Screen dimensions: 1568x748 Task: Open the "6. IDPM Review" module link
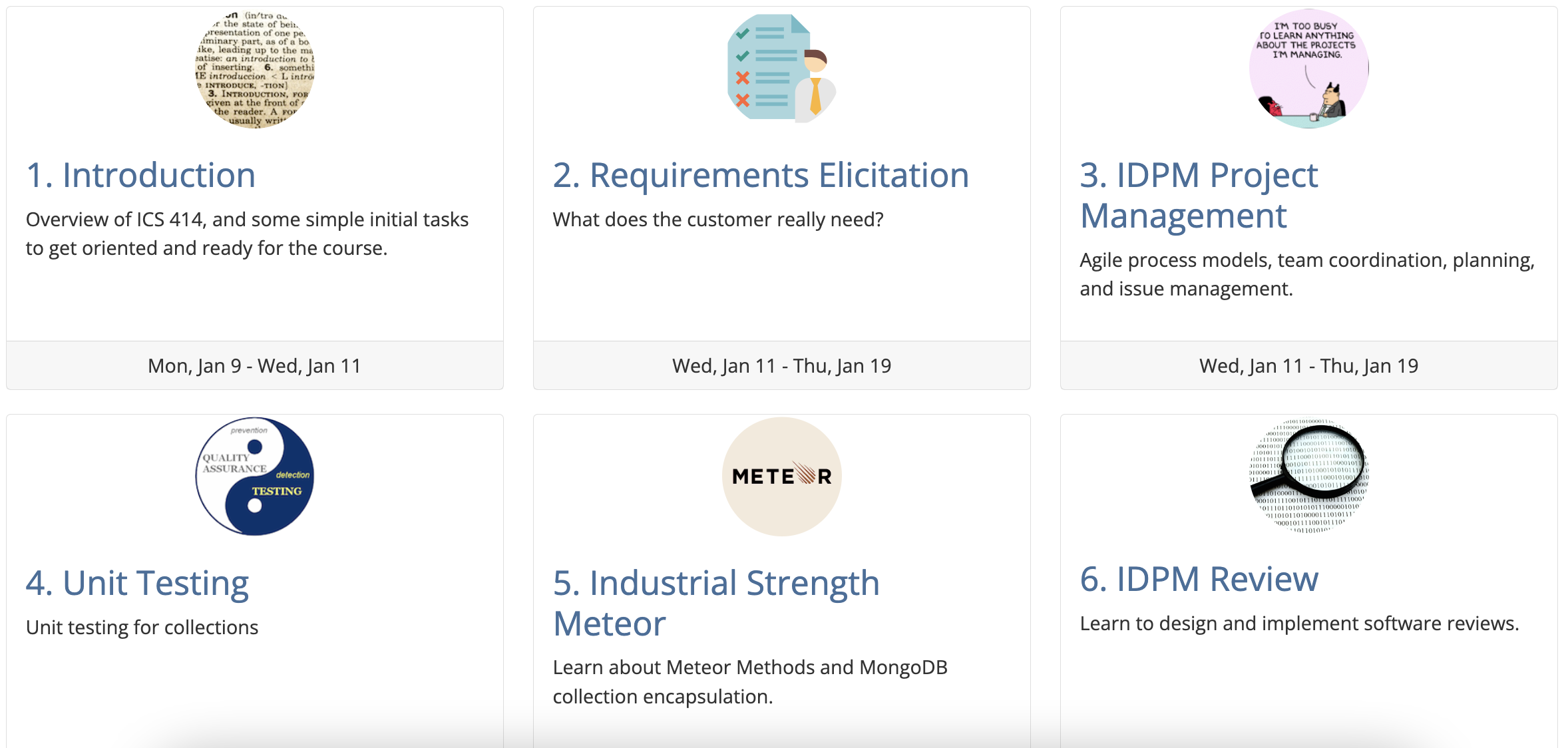[1199, 580]
